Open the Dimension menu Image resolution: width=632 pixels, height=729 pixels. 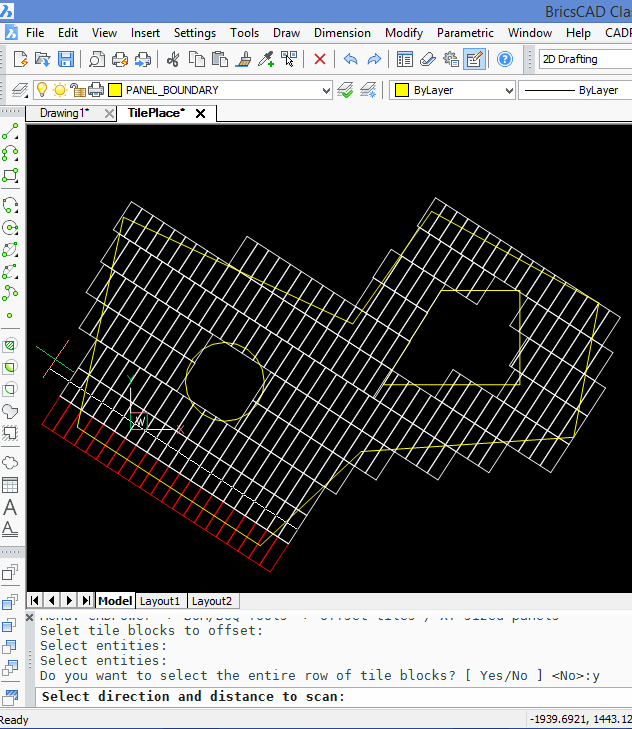pyautogui.click(x=343, y=32)
